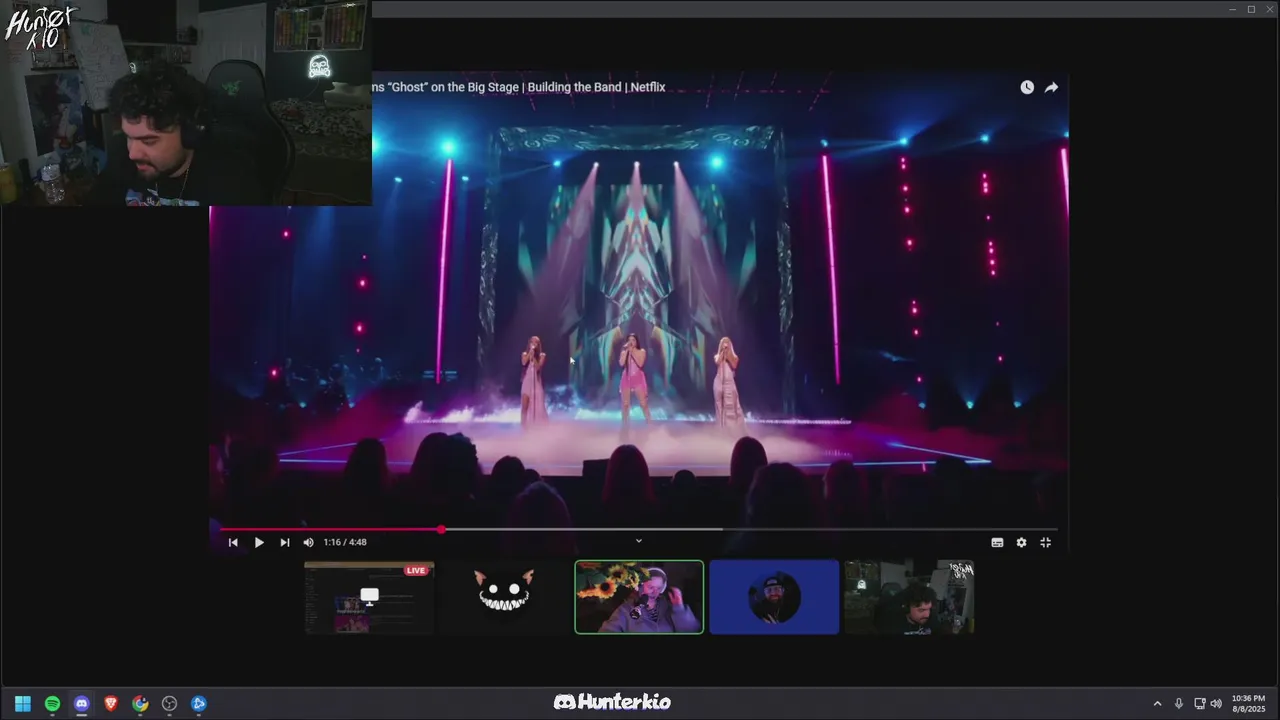1280x720 pixels.
Task: Open the system volume tray icon
Action: click(x=1216, y=703)
